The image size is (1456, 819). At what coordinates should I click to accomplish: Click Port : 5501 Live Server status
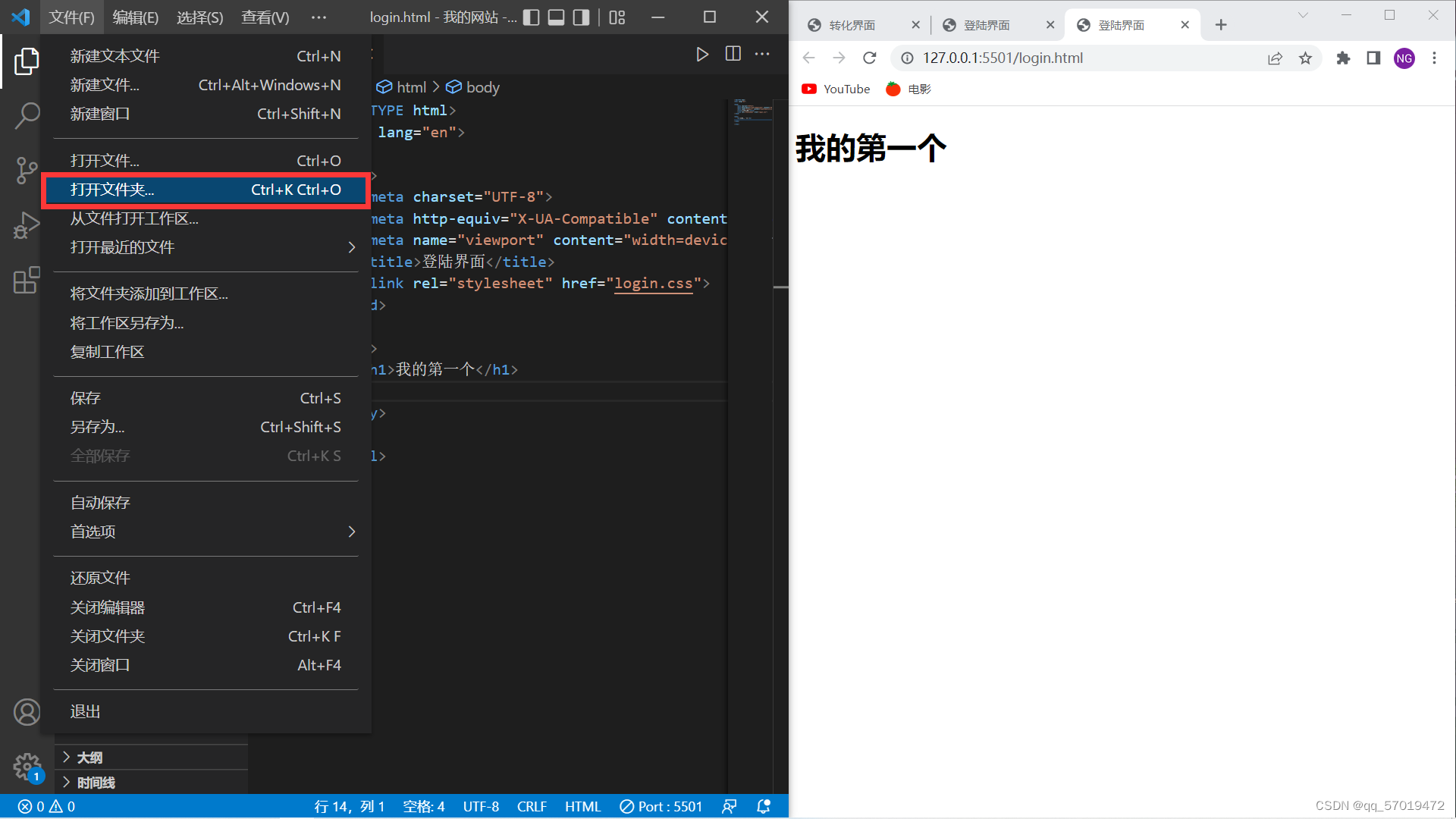click(x=661, y=806)
